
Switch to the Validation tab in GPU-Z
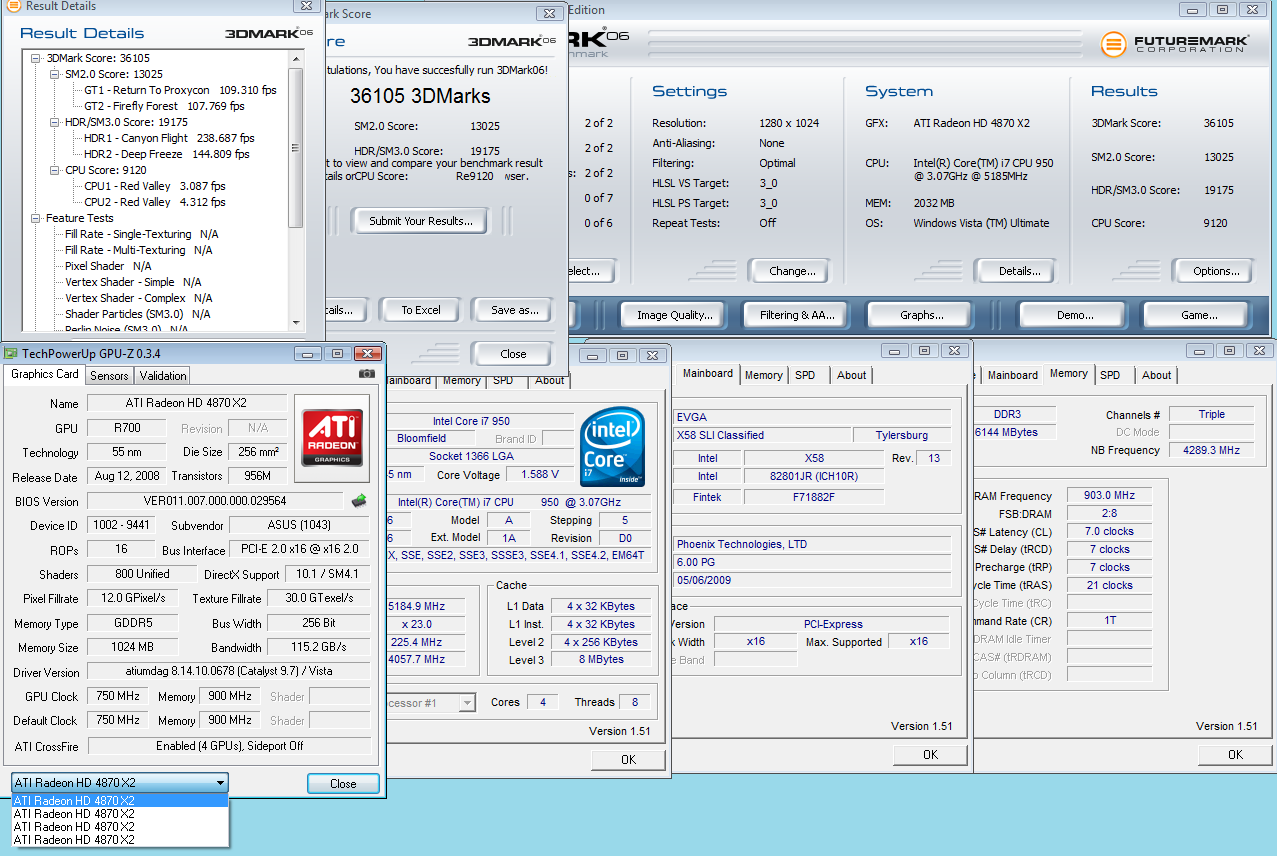163,376
